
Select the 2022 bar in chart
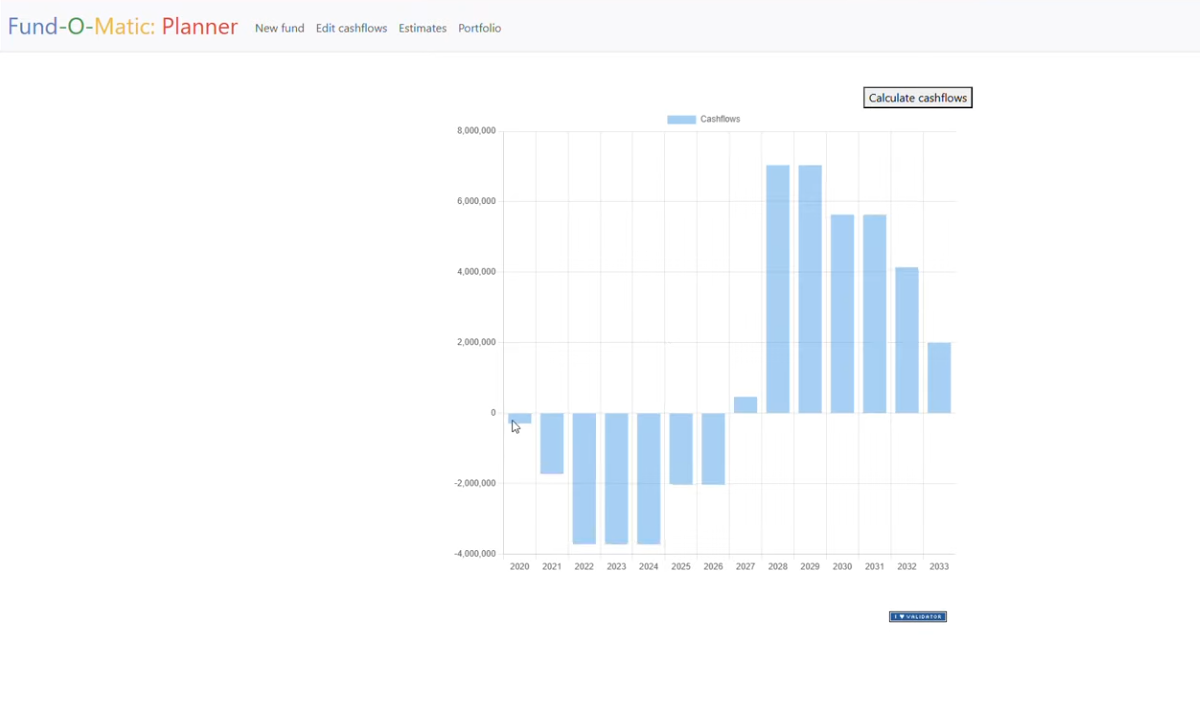pyautogui.click(x=584, y=478)
